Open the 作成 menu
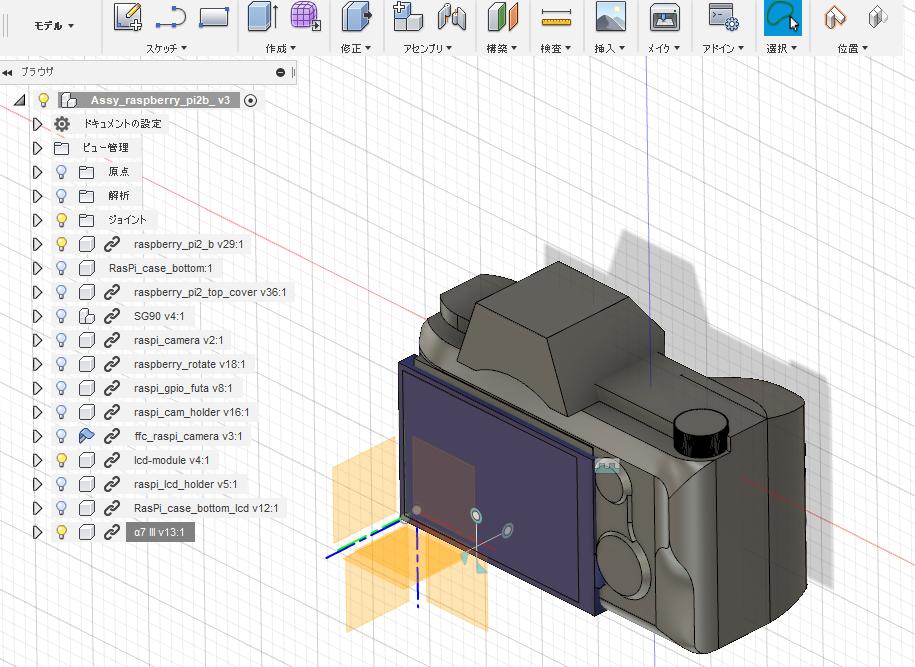Screen dimensions: 915x667 coord(281,48)
